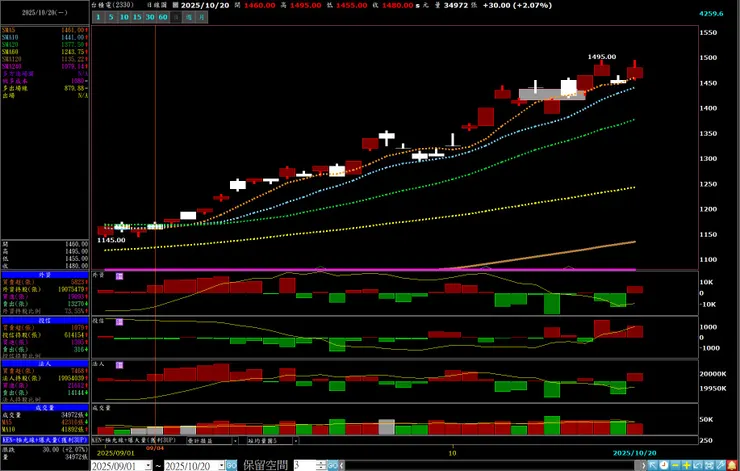
Task: Select the 30-minute timeframe button
Action: [x=150, y=17]
